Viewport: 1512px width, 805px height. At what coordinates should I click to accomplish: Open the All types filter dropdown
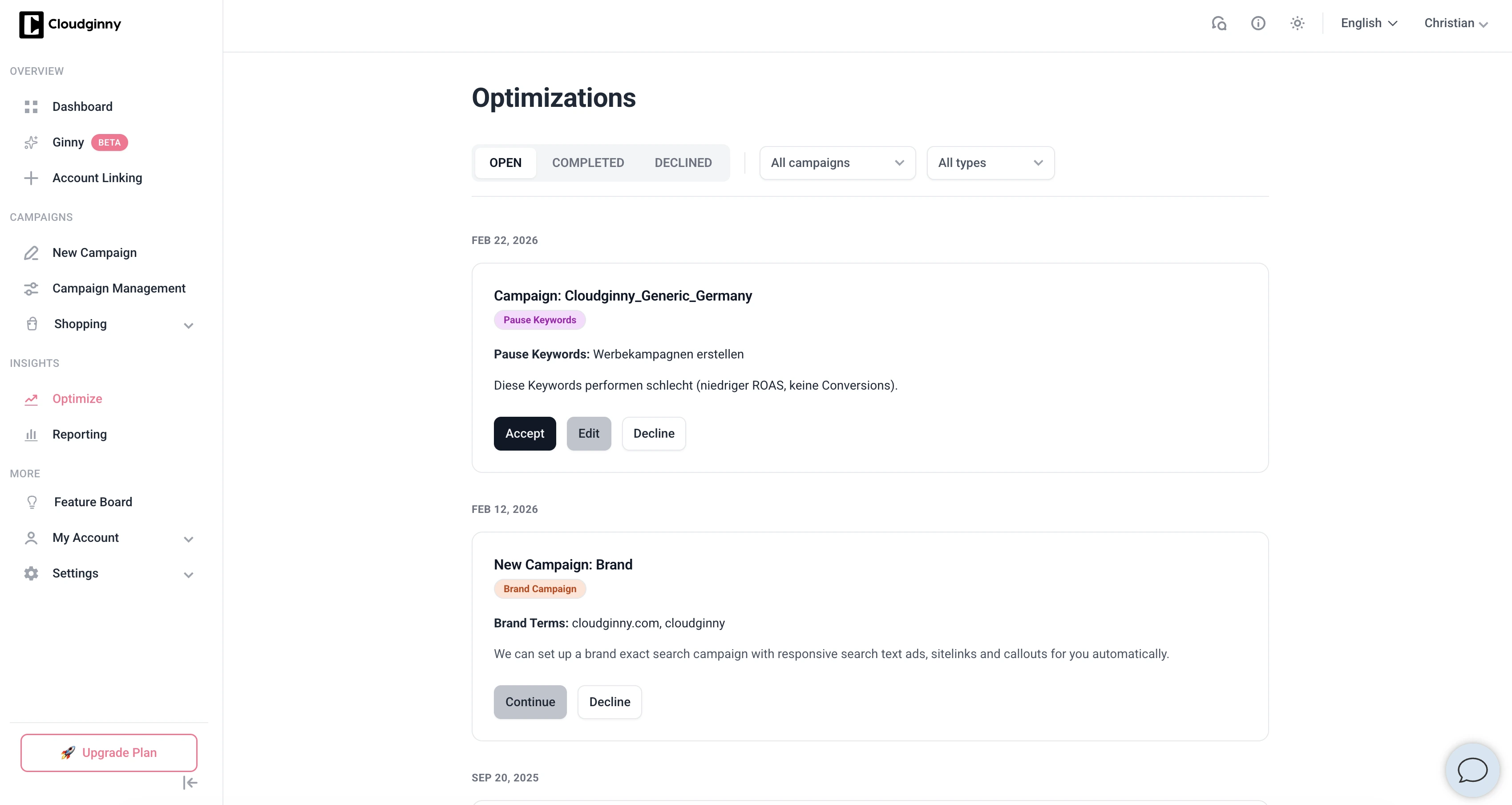pos(990,163)
